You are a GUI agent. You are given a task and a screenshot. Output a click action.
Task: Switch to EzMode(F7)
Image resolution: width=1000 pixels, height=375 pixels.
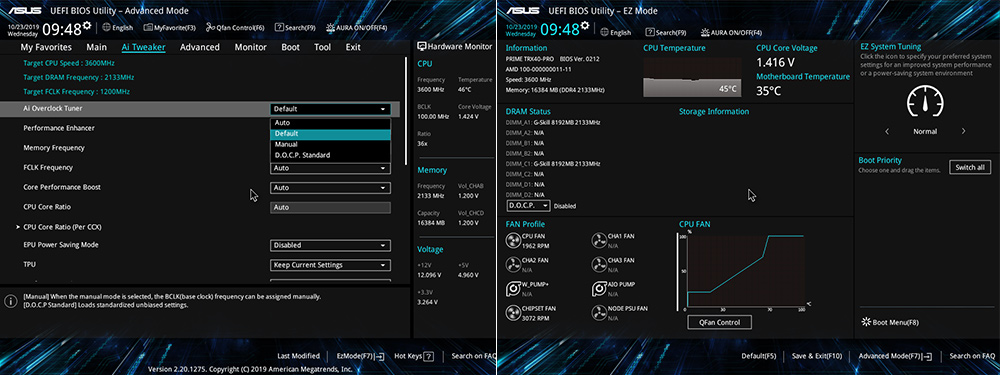point(360,356)
